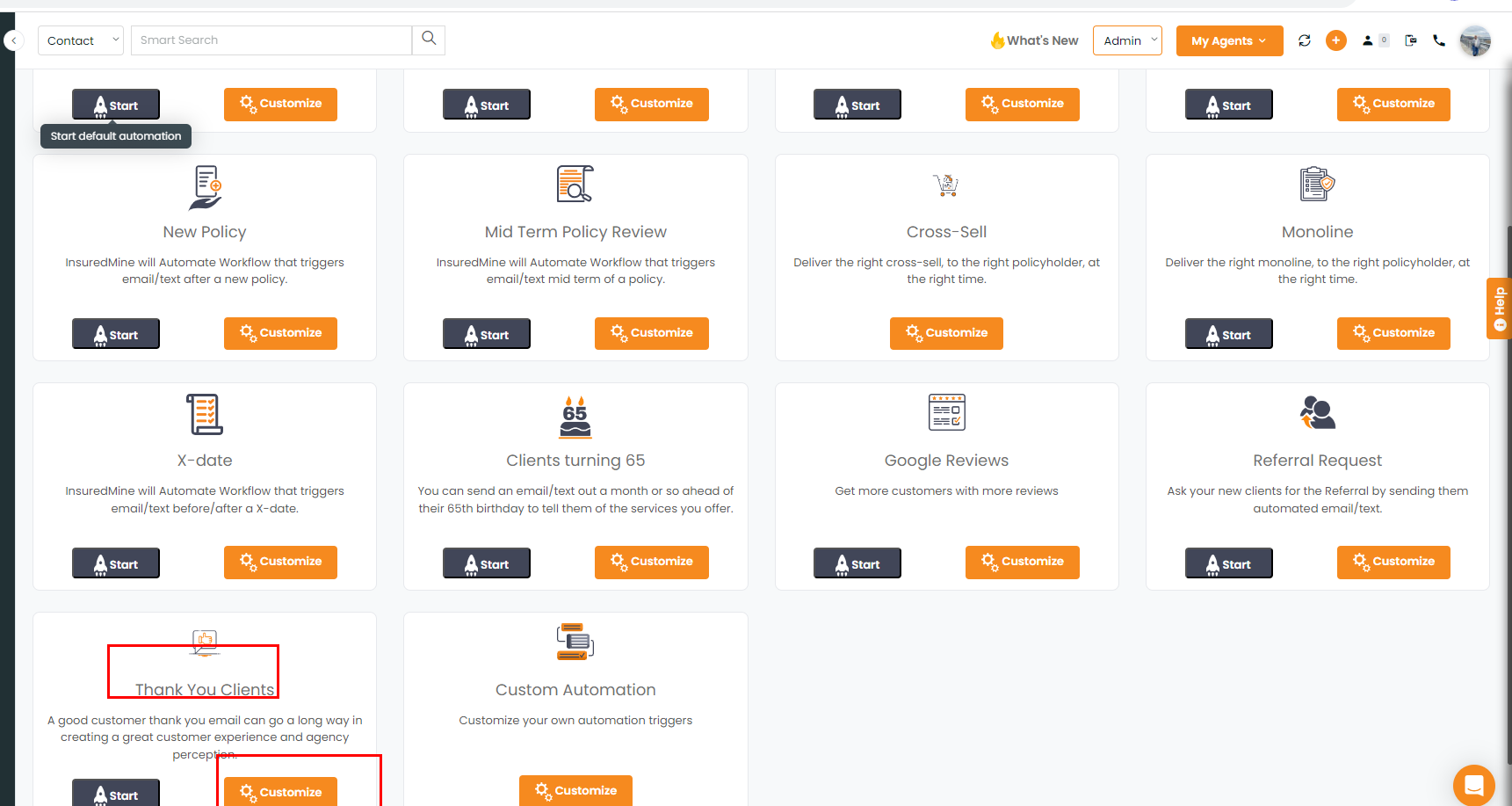The image size is (1512, 806).
Task: Start the X-date automation
Action: pyautogui.click(x=116, y=563)
